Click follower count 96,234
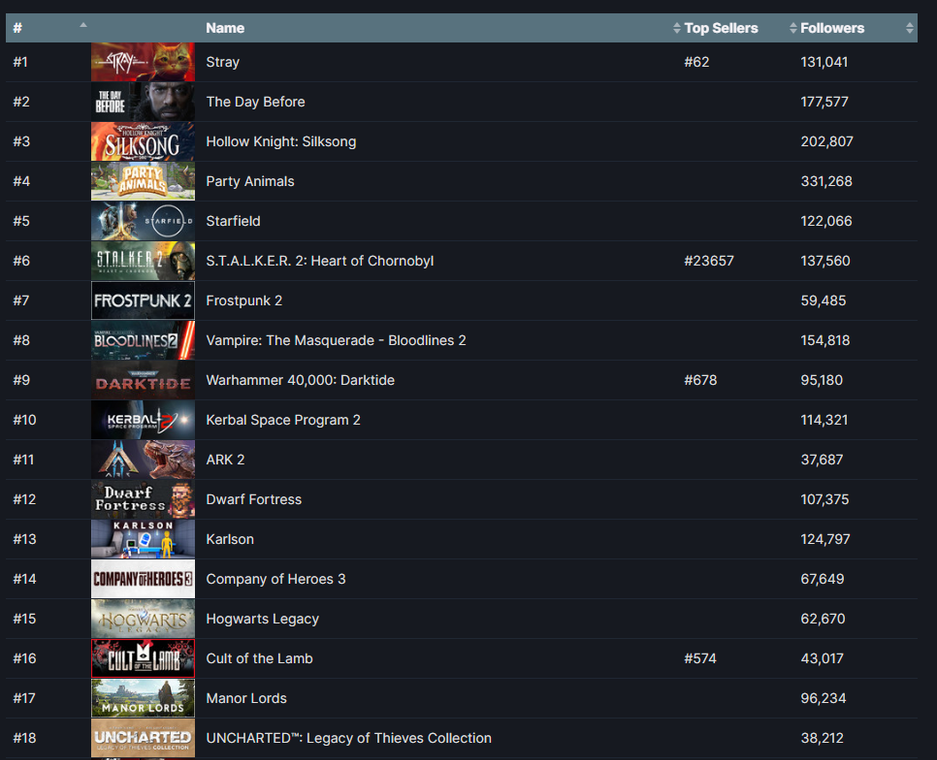Image resolution: width=937 pixels, height=760 pixels. (x=823, y=698)
